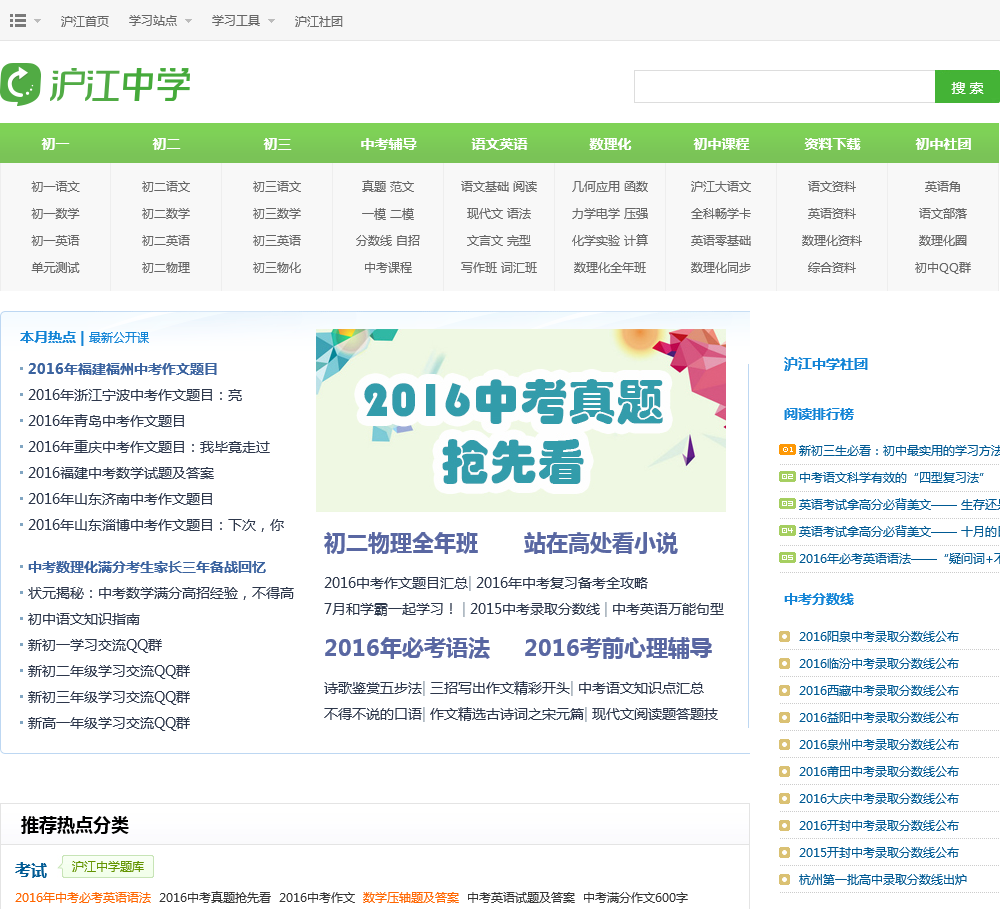Select the 初二 navigation tab

166,144
